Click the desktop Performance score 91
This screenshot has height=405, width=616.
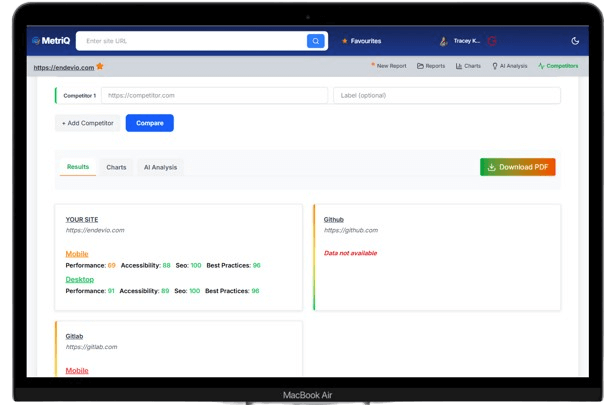[x=111, y=291]
